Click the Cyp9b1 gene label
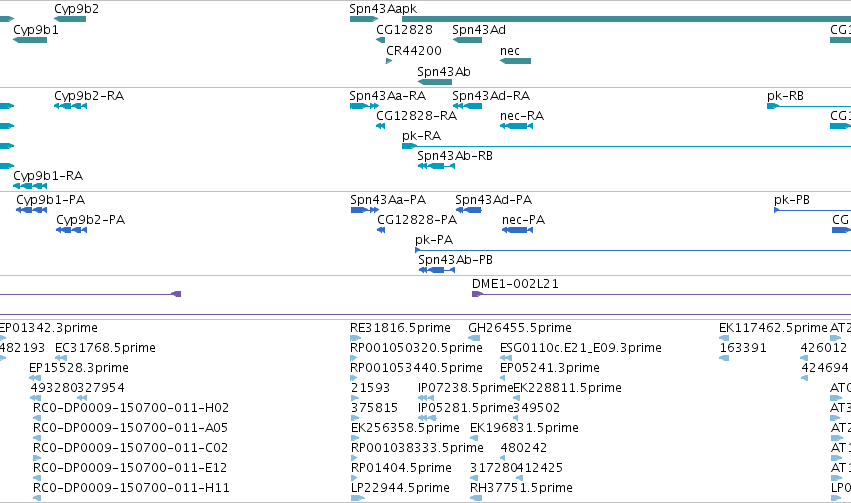 point(36,30)
